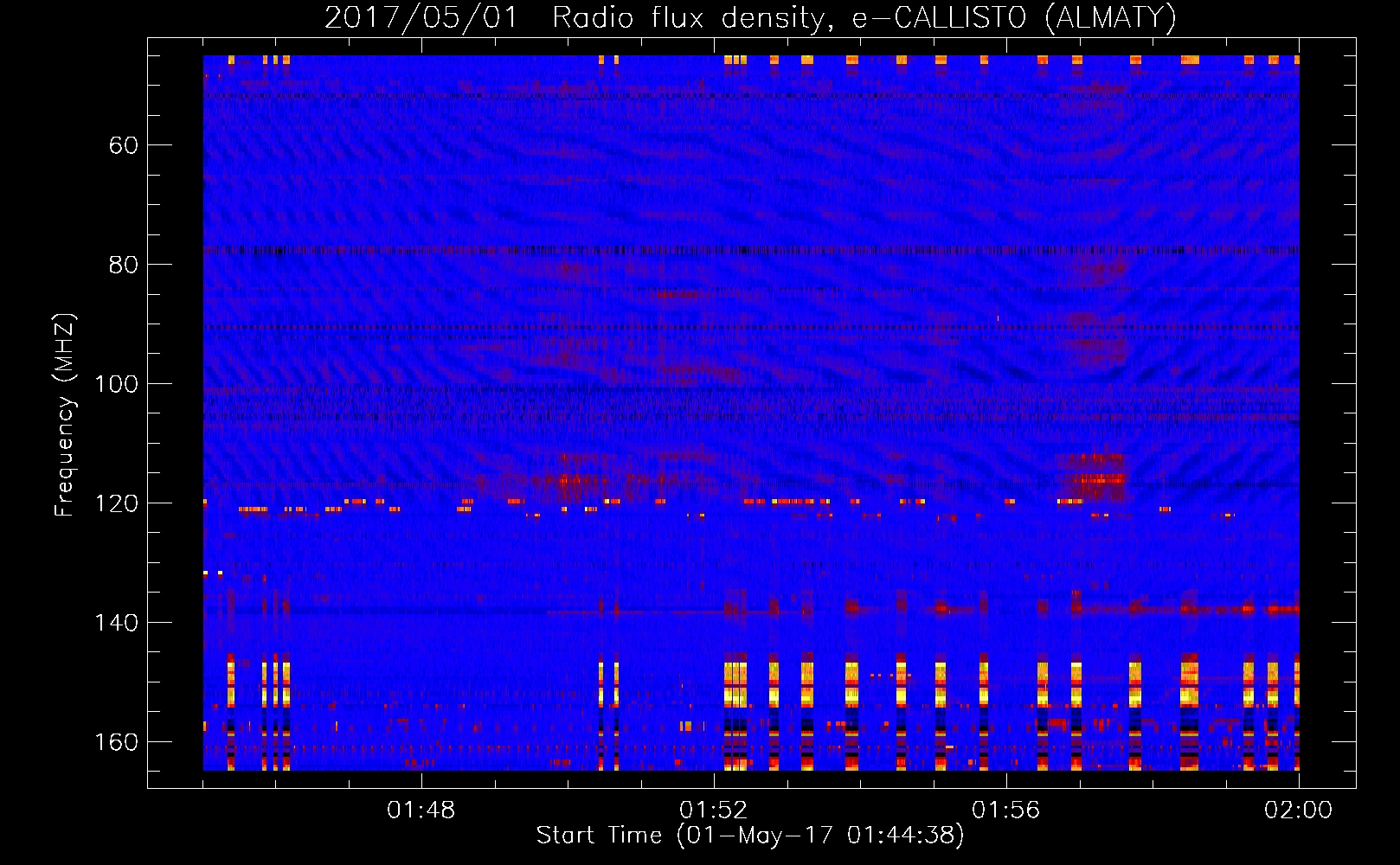Click the 100 frequency tick label
Screen dimensions: 1400x865
tap(117, 384)
